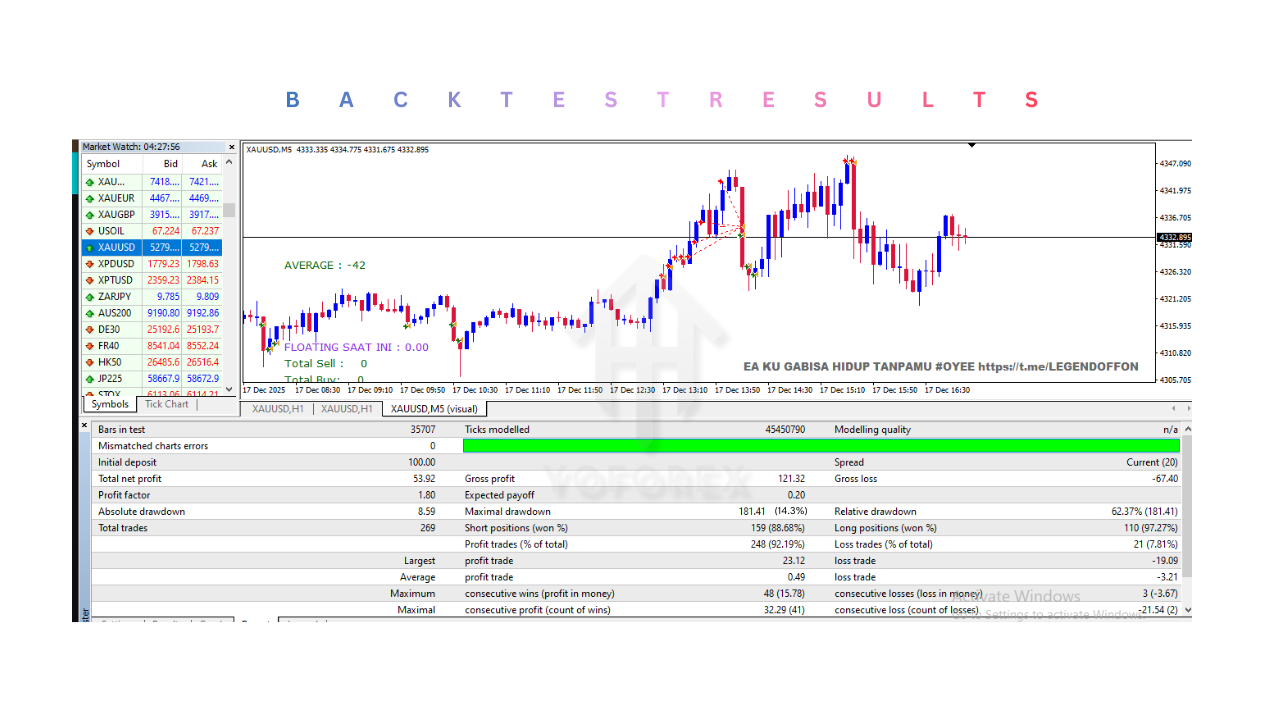
Task: Click the Bid column header
Action: [x=171, y=164]
